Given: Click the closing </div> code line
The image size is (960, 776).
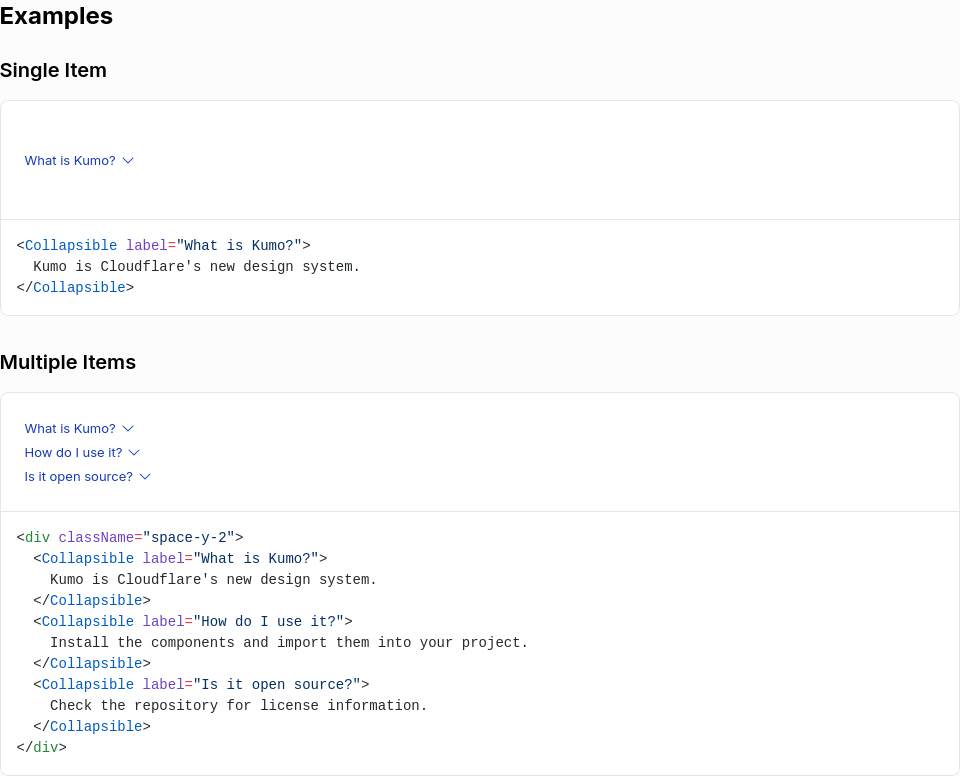Looking at the screenshot, I should (x=42, y=748).
